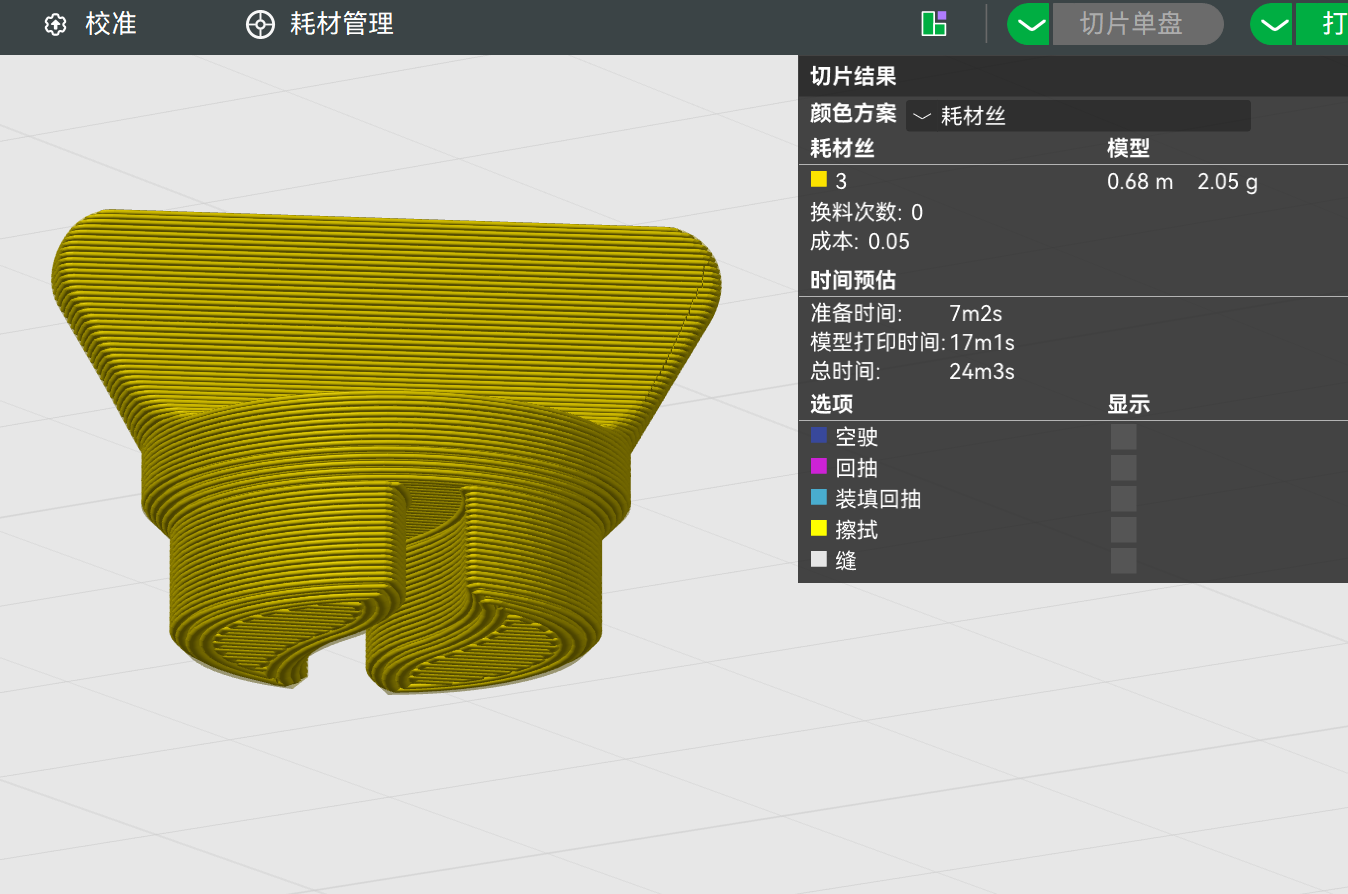Toggle display checkbox for 回抽 retraction
This screenshot has height=894, width=1348.
1123,468
